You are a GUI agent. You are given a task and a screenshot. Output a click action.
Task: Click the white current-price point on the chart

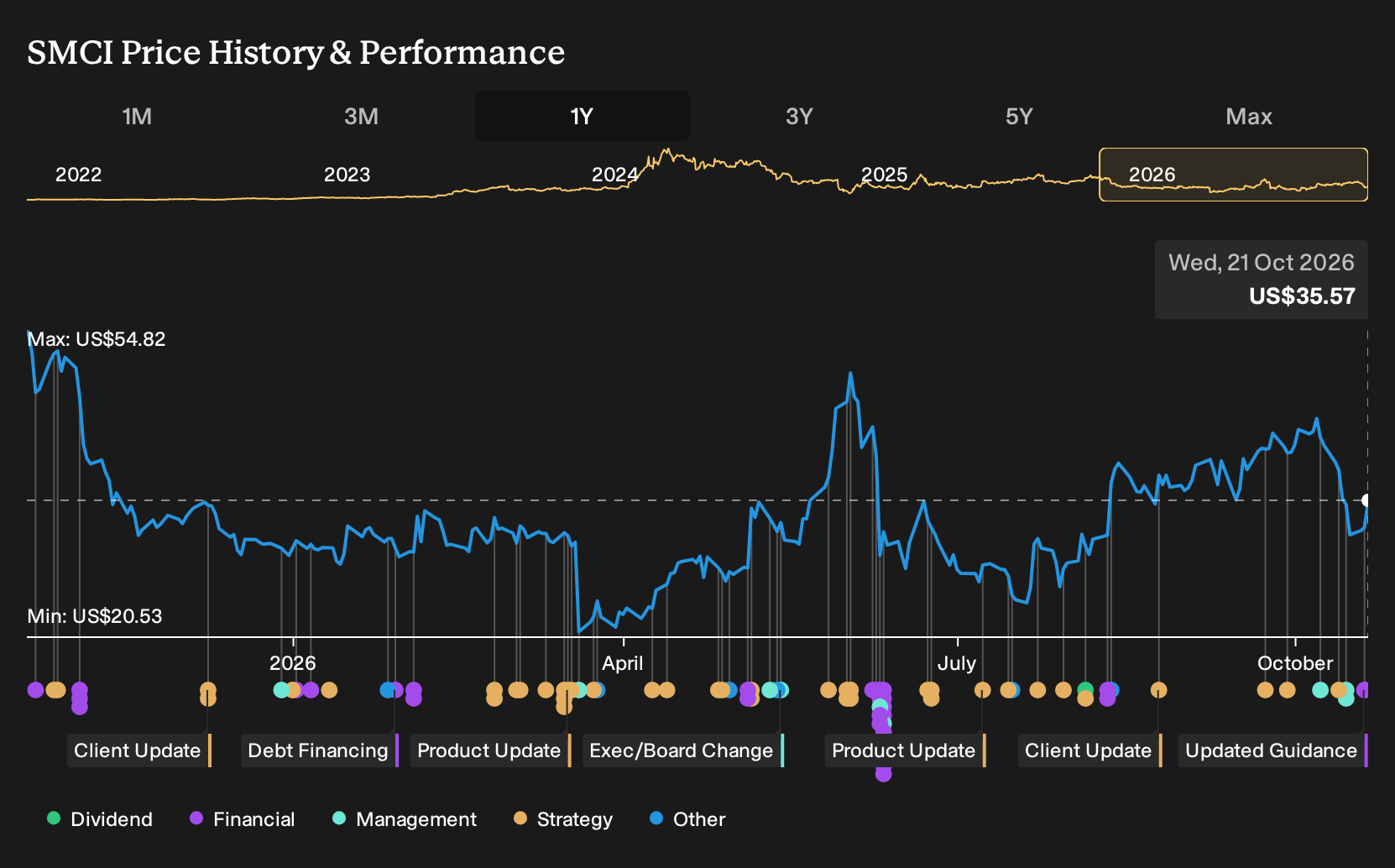point(1366,500)
